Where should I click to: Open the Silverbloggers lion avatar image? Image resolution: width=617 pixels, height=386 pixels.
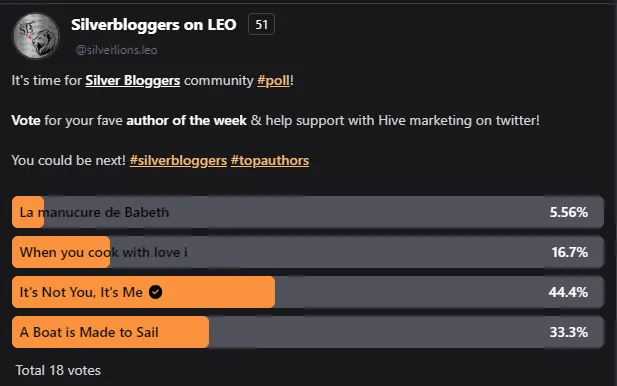click(x=36, y=36)
